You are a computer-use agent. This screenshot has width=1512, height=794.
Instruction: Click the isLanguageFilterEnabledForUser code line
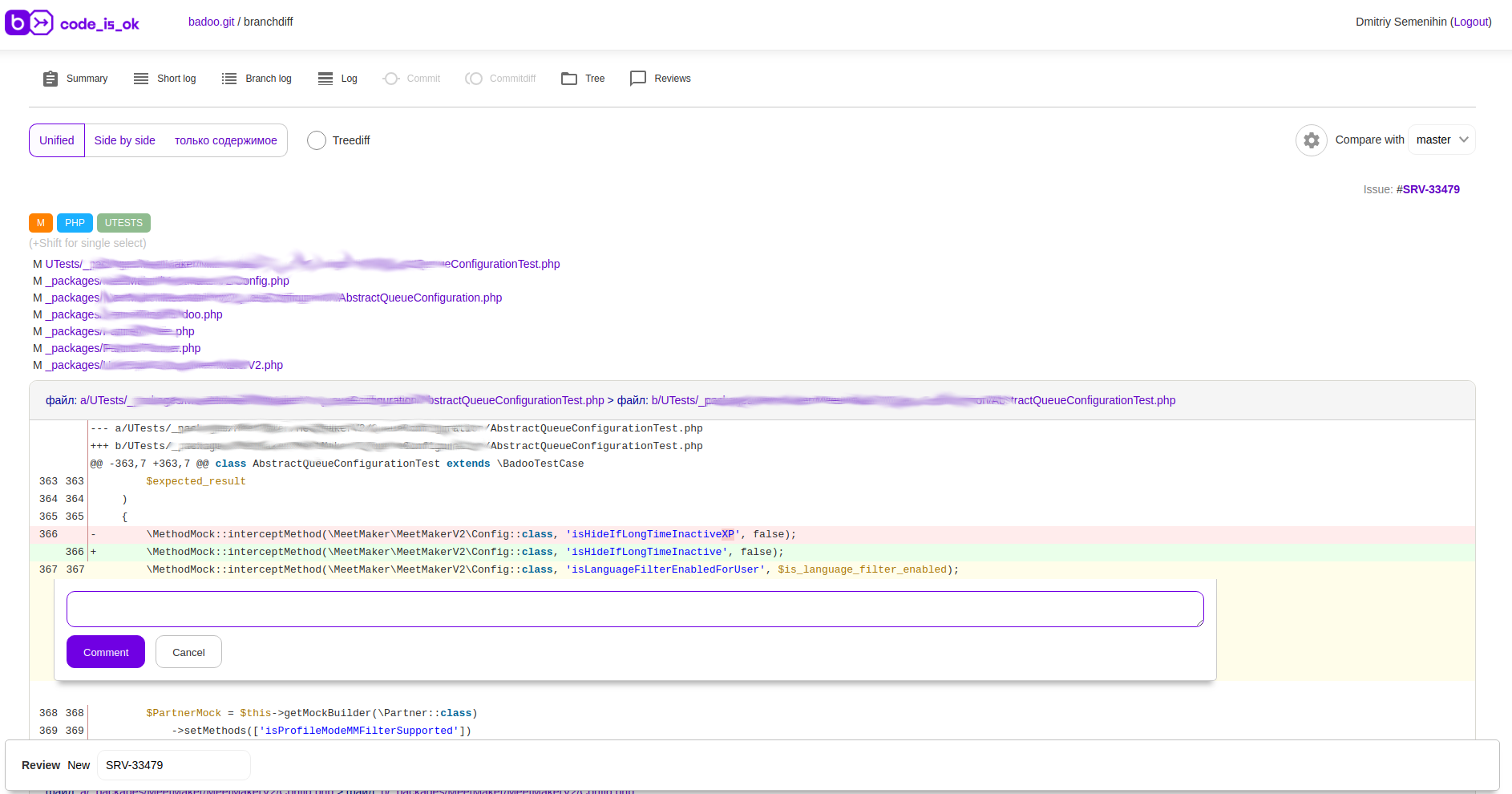752,569
